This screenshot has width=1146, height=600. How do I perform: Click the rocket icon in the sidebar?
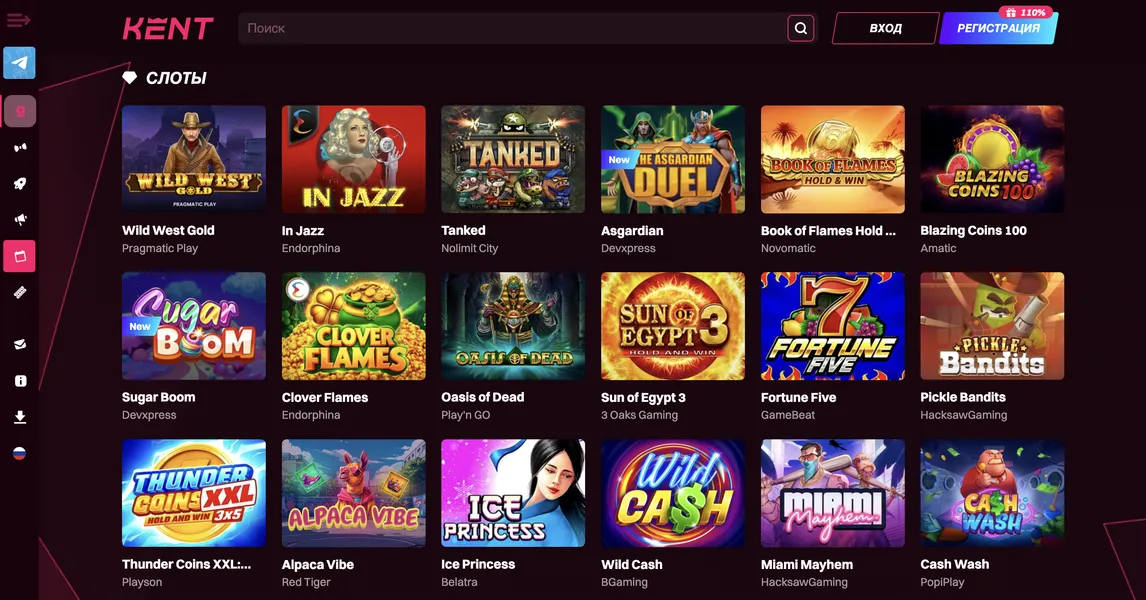click(19, 183)
